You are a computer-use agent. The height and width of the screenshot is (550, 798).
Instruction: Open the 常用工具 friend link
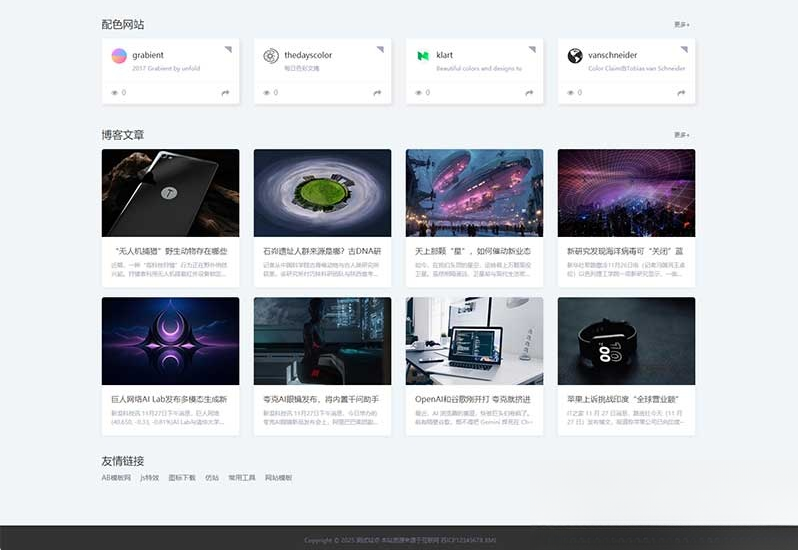tap(242, 478)
